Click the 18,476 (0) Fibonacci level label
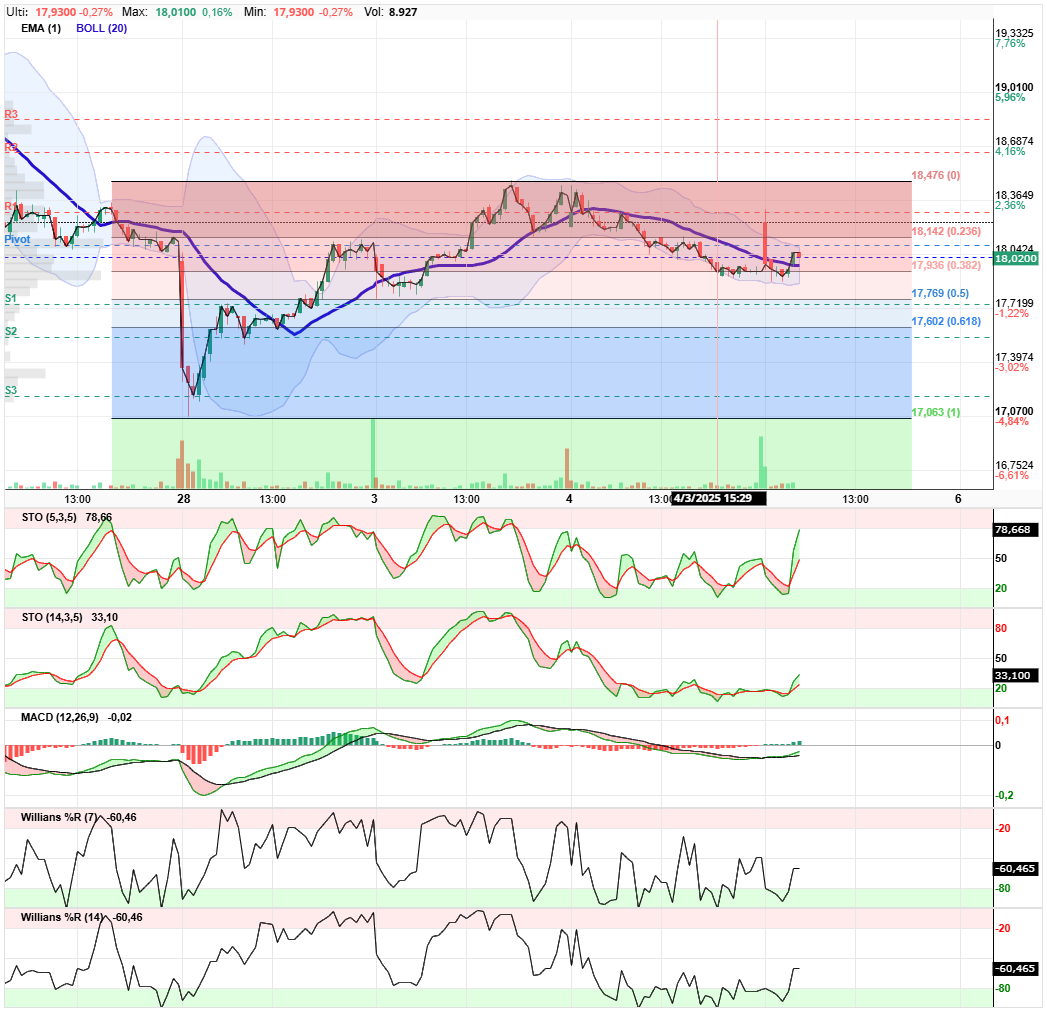1047x1012 pixels. (x=935, y=176)
